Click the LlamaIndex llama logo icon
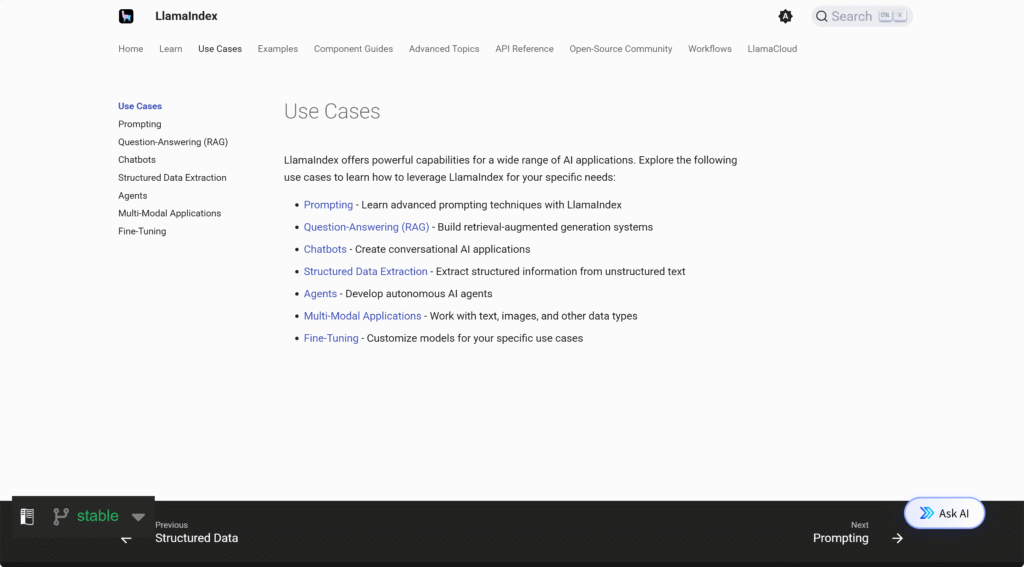This screenshot has height=567, width=1024. 126,16
